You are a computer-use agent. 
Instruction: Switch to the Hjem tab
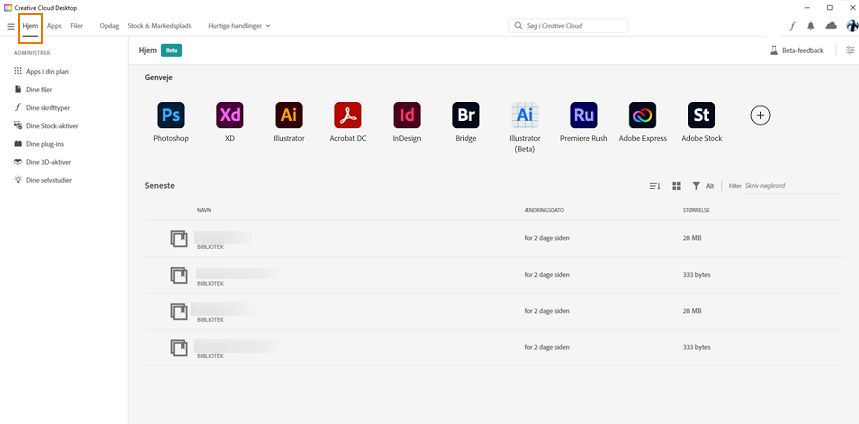[x=30, y=26]
